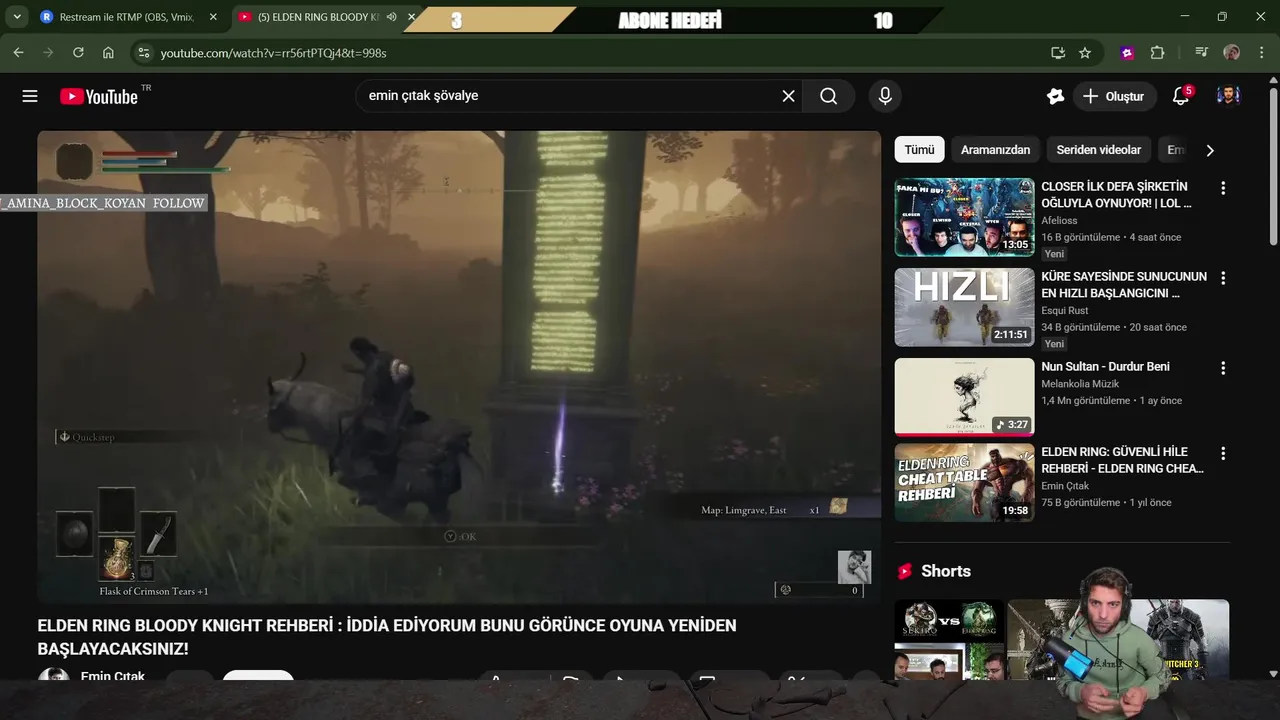This screenshot has height=720, width=1280.
Task: Go back with the browser back arrow
Action: tap(18, 52)
